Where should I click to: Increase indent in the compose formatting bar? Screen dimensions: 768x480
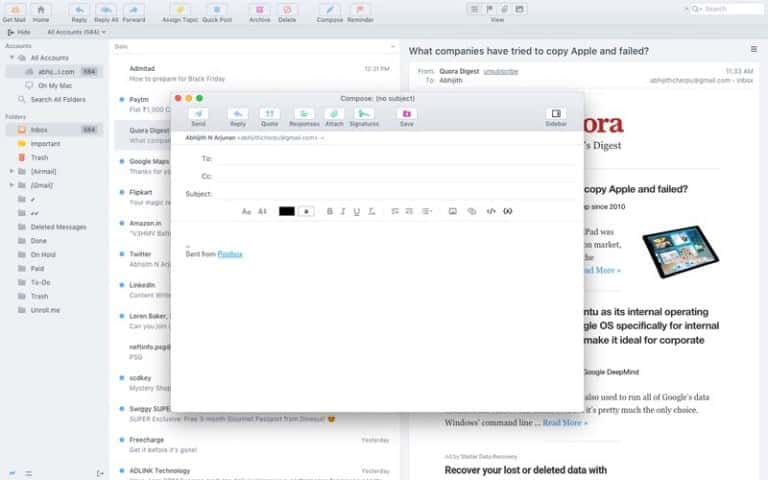409,212
